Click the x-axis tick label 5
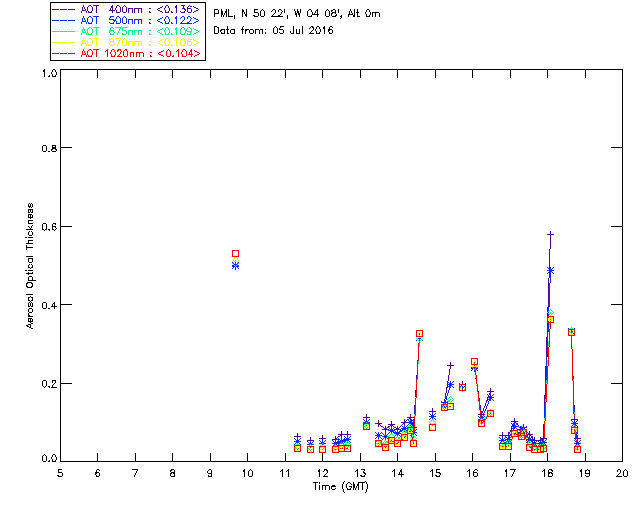640x512 pixels. pos(60,473)
